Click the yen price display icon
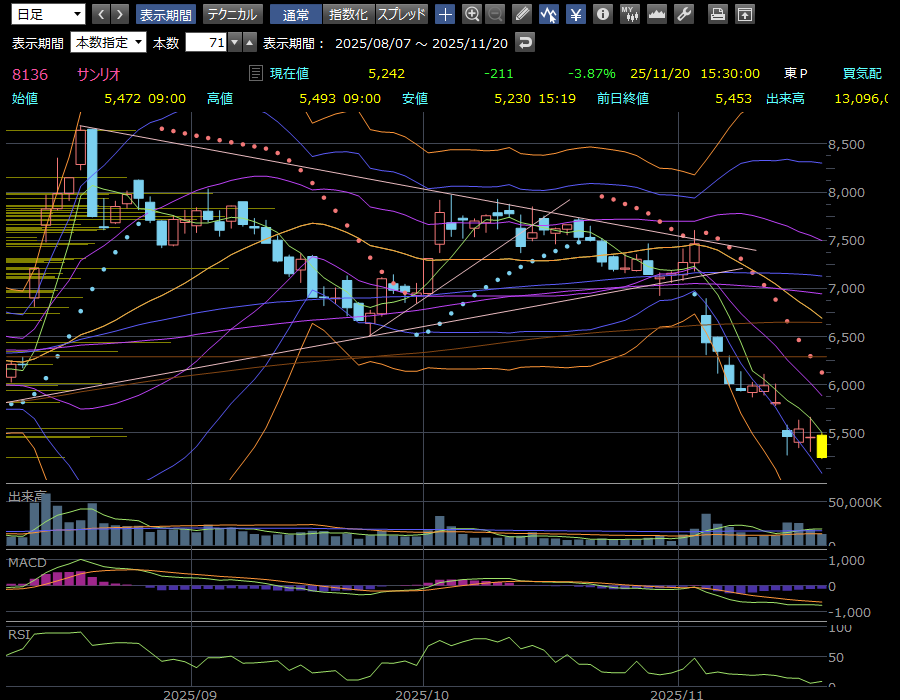The height and width of the screenshot is (700, 900). 576,14
